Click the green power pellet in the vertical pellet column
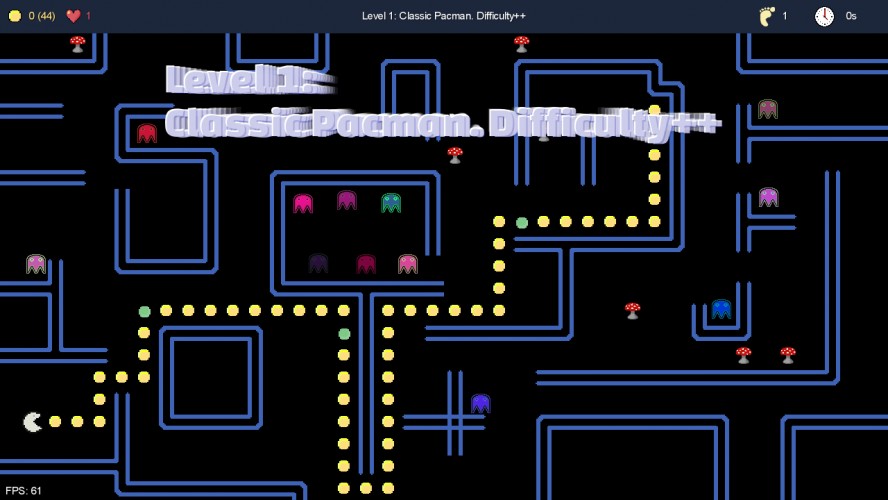The image size is (888, 500). click(x=344, y=334)
